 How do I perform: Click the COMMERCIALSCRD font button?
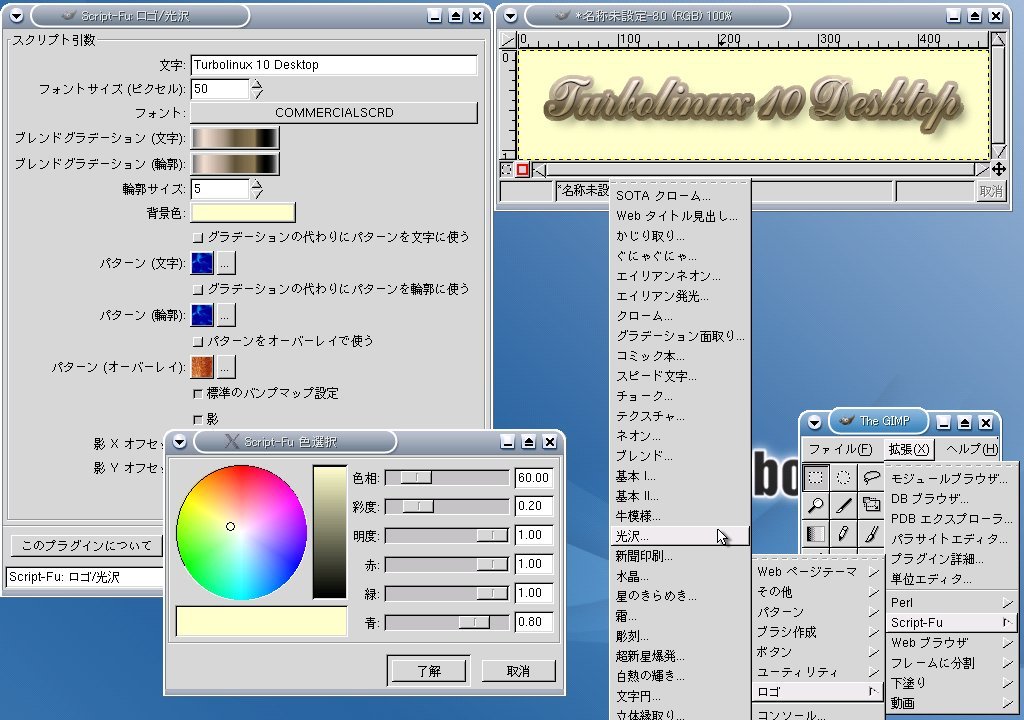tap(334, 113)
